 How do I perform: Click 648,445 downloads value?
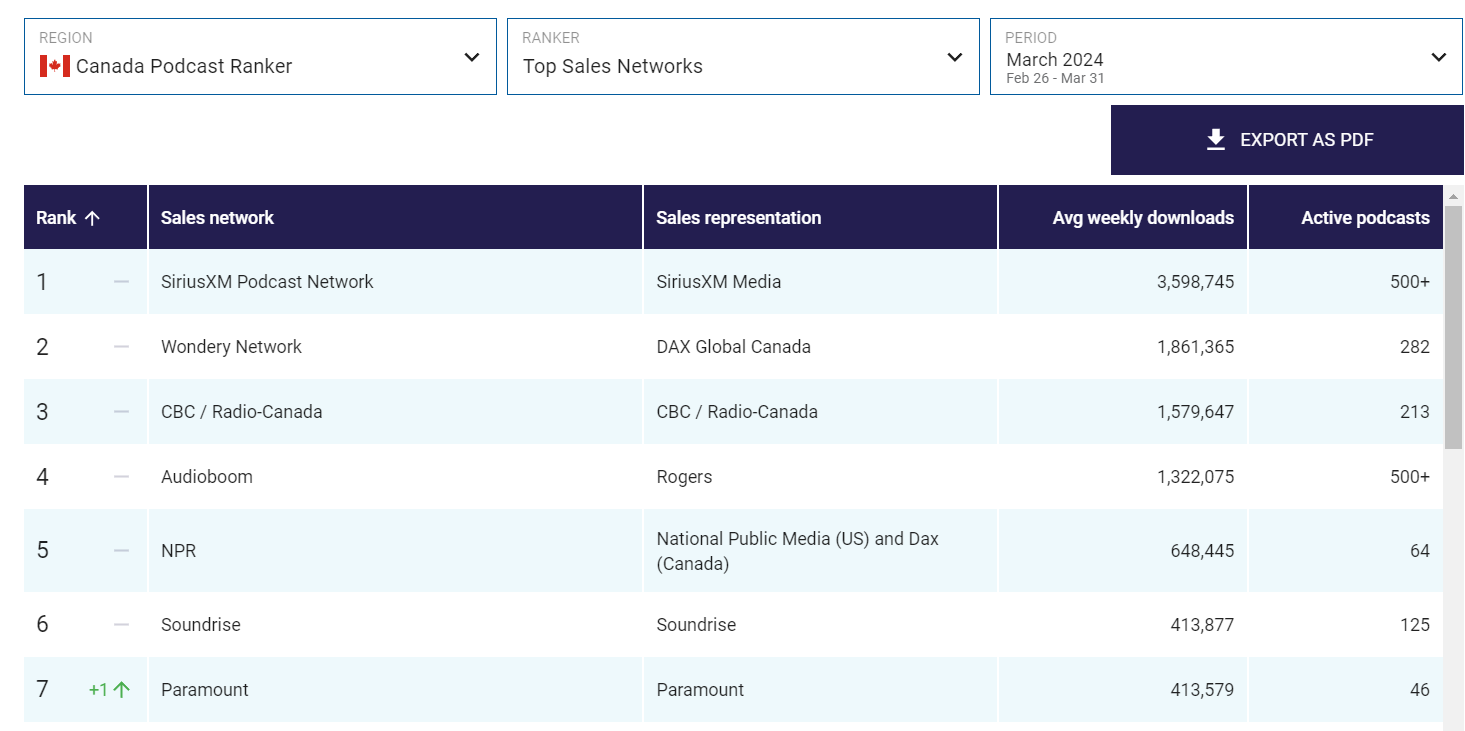pyautogui.click(x=1202, y=551)
